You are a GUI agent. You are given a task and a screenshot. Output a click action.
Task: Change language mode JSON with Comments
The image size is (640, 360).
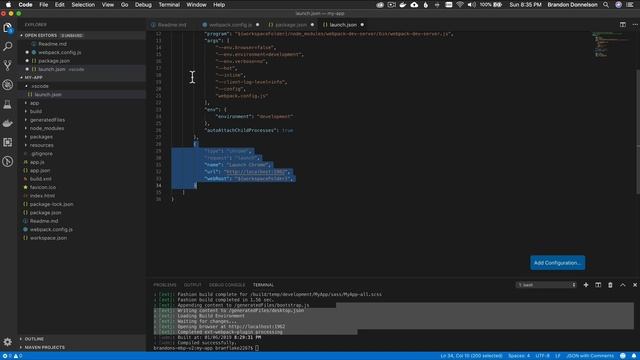tap(590, 356)
